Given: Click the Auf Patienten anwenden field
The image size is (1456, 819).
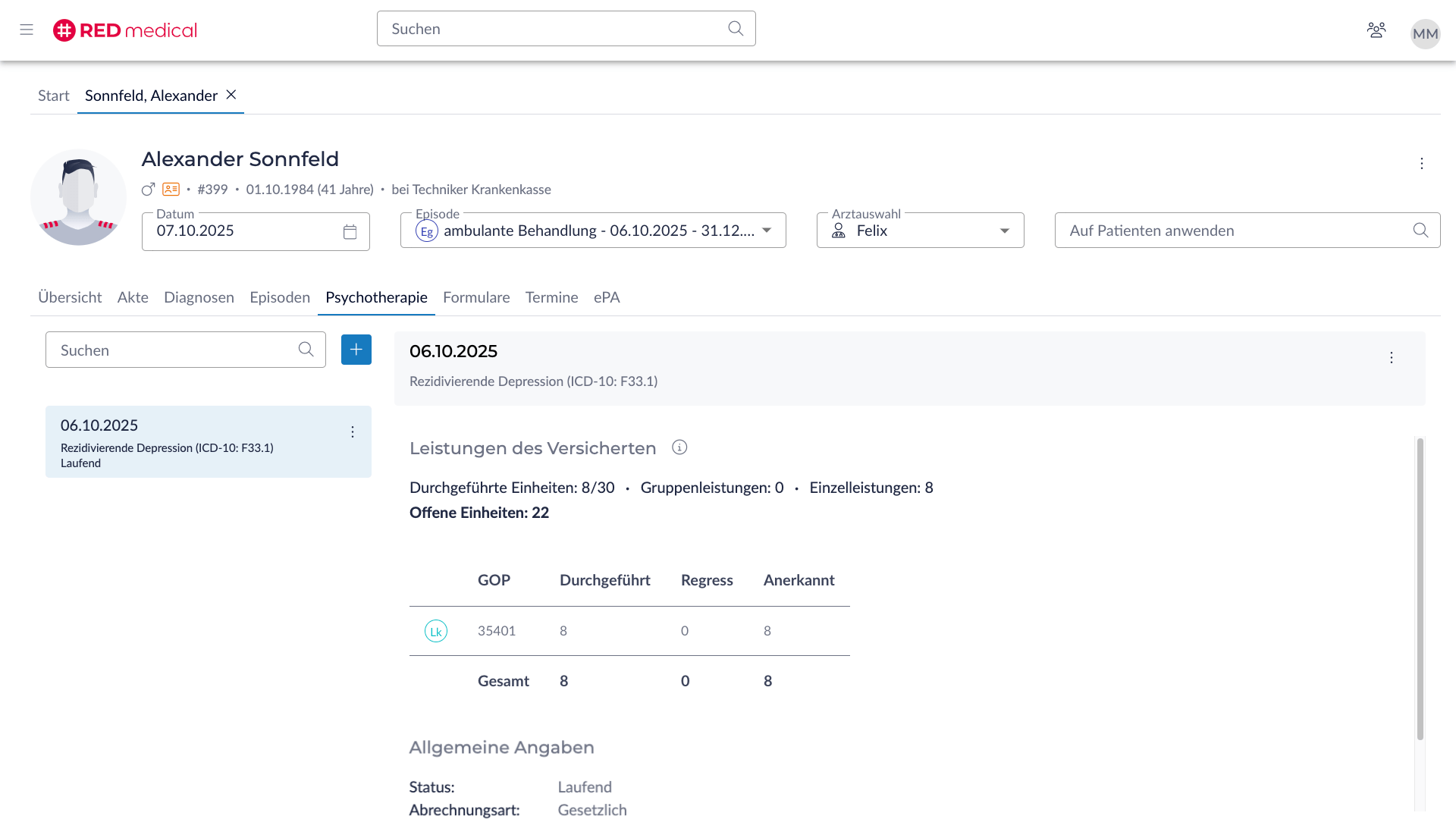Looking at the screenshot, I should click(1236, 231).
